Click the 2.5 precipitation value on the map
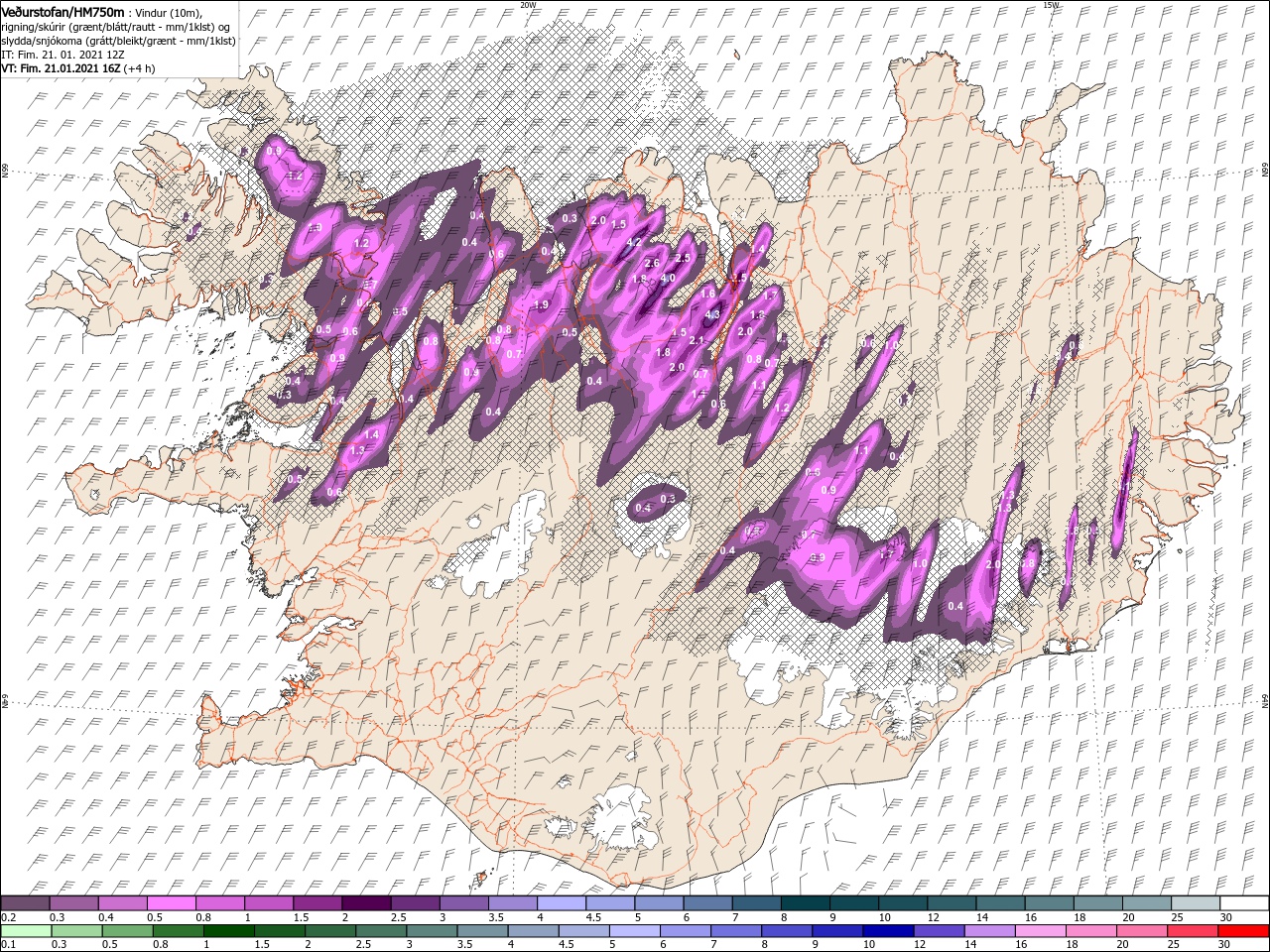Image resolution: width=1270 pixels, height=952 pixels. 683,258
